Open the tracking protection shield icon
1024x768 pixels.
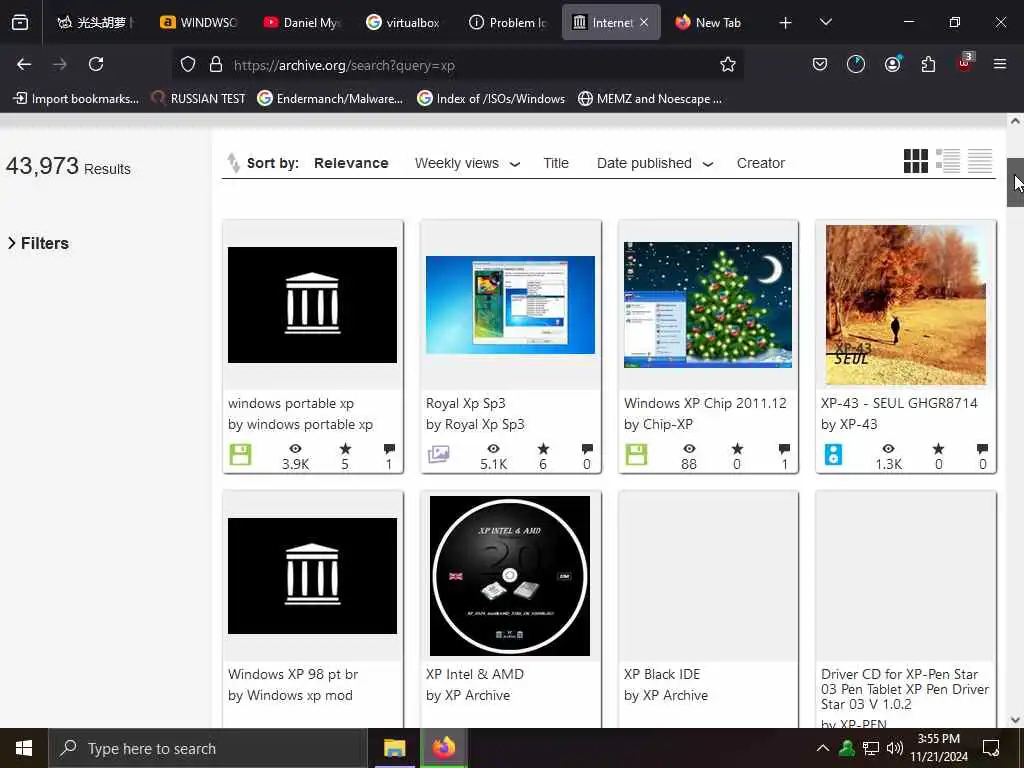click(188, 64)
